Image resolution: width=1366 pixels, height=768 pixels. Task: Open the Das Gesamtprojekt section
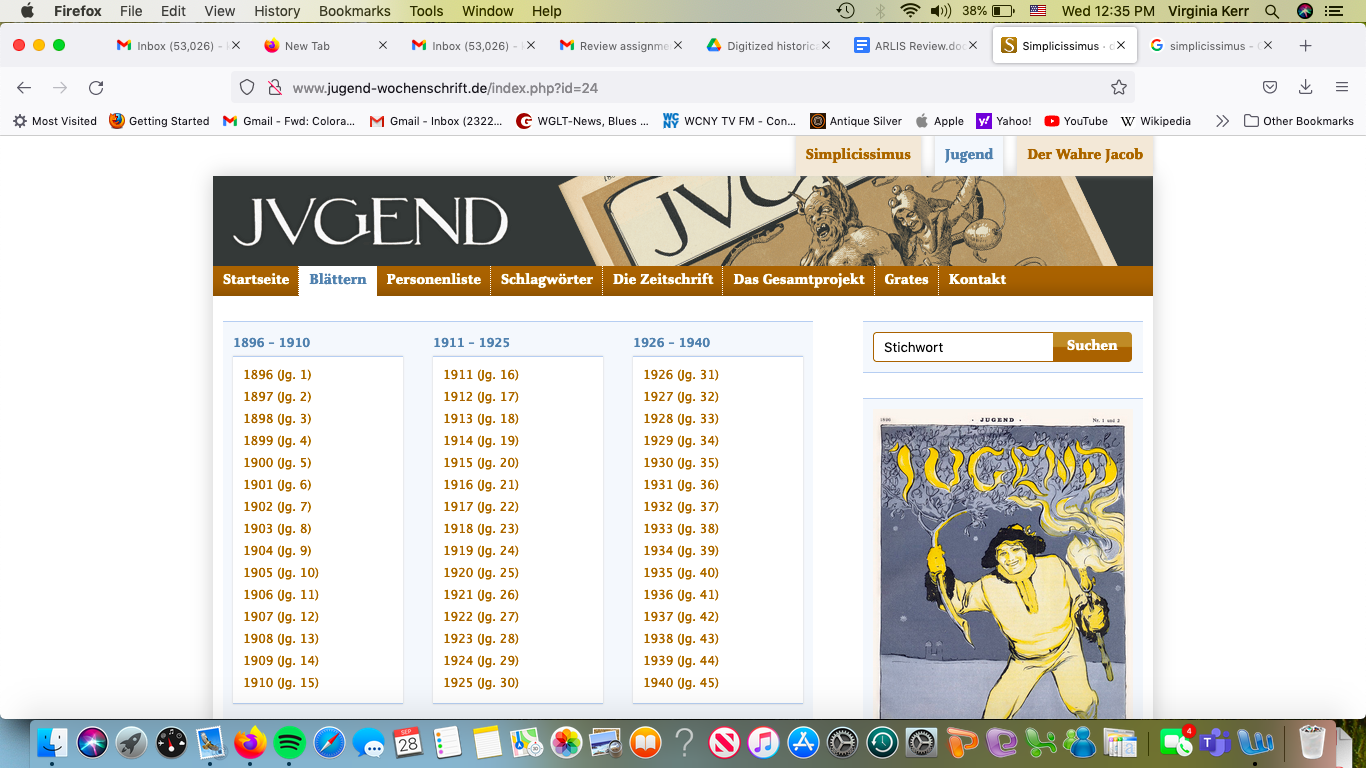[x=799, y=280]
